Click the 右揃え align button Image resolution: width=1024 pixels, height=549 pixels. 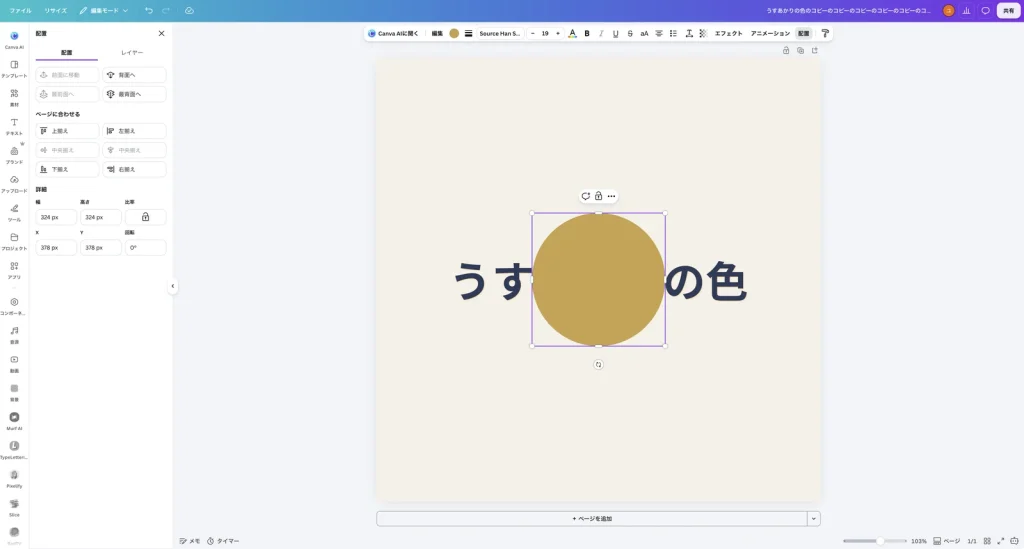click(135, 169)
